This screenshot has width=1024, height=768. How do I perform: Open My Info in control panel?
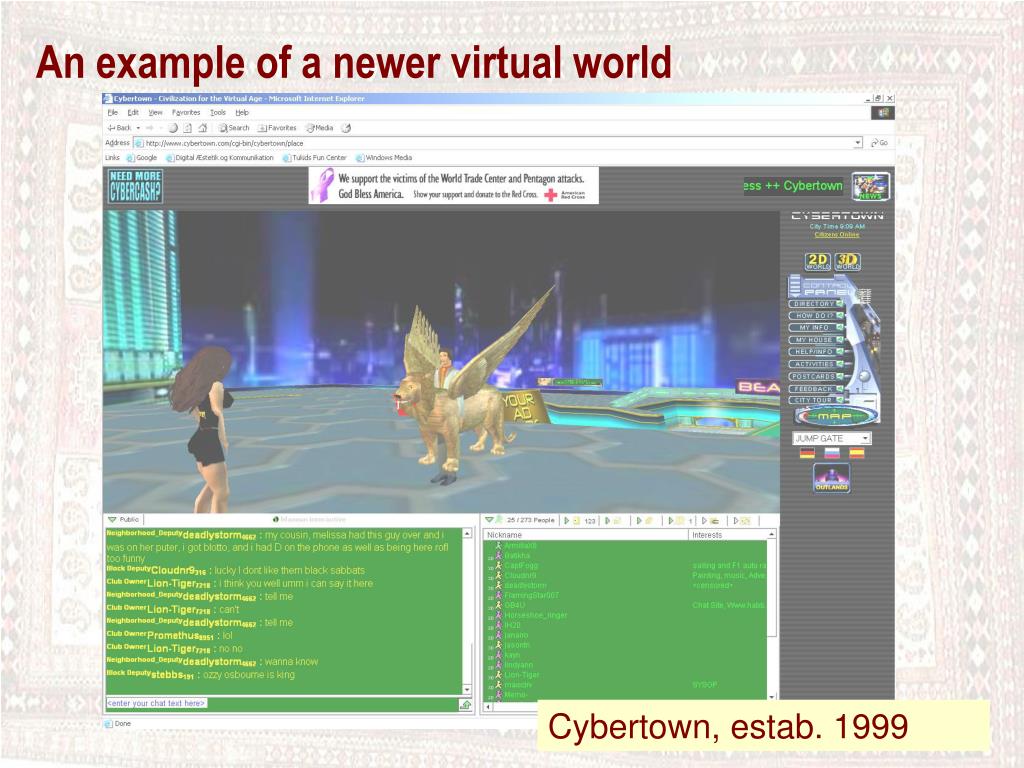[x=816, y=328]
